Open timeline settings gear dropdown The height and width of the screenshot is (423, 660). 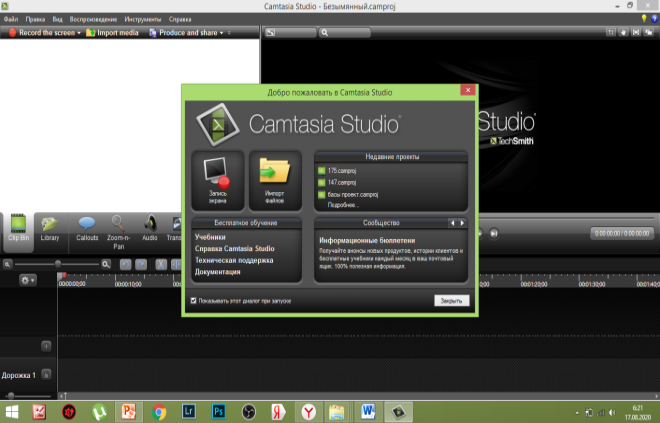[28, 280]
